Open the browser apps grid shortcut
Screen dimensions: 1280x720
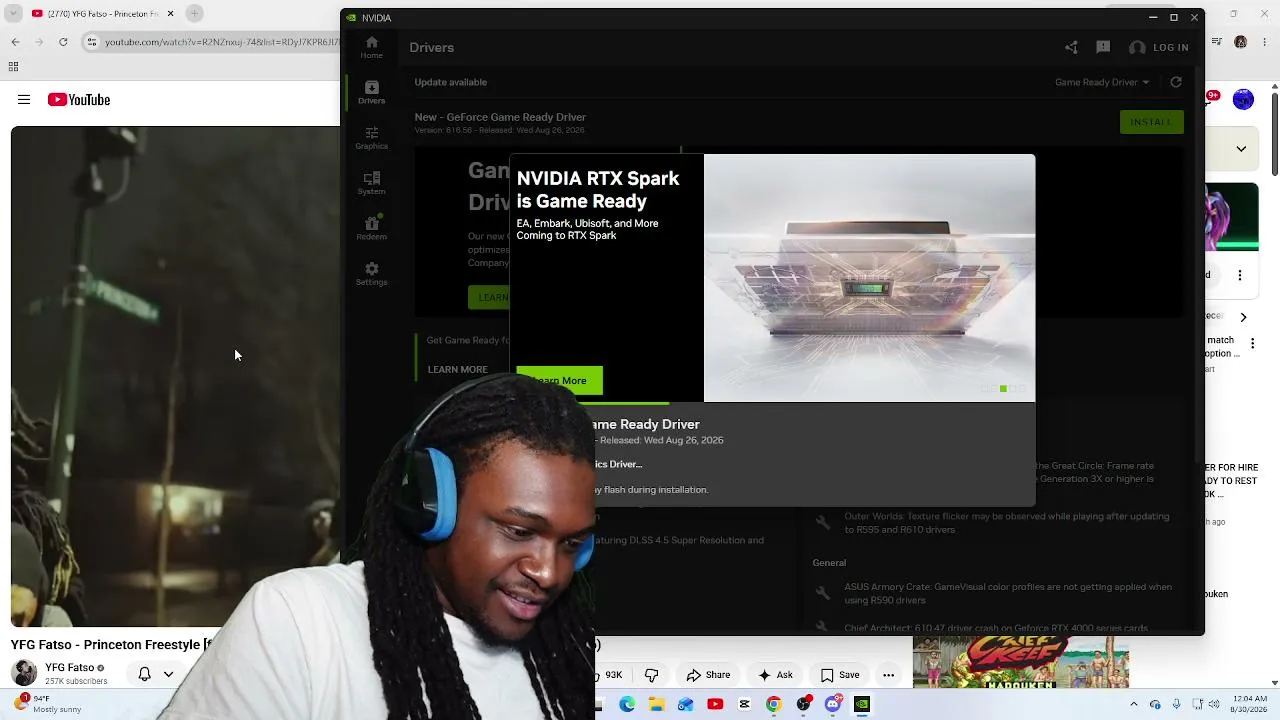pos(13,67)
